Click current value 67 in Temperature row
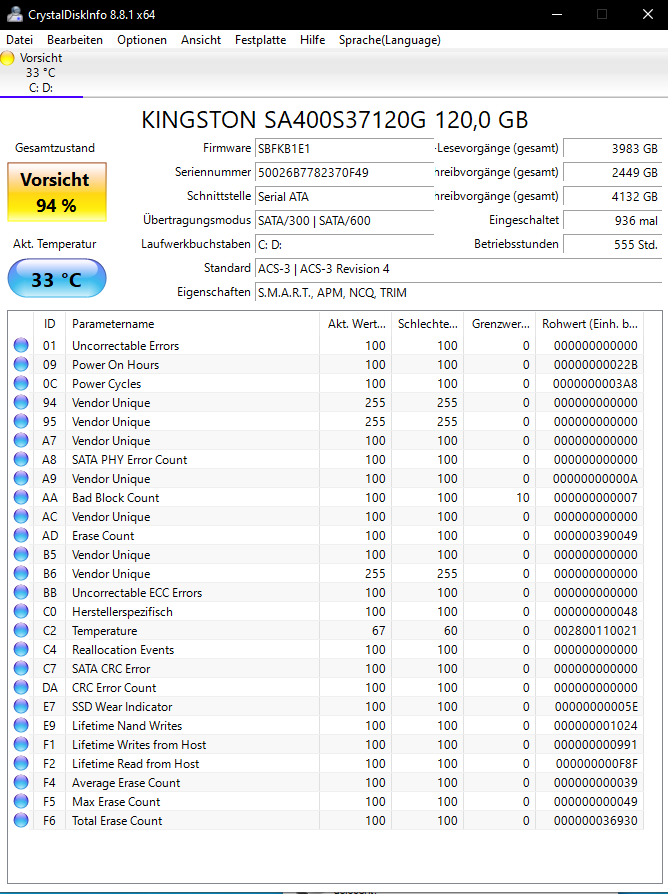Screen dimensions: 668x894 [x=378, y=631]
